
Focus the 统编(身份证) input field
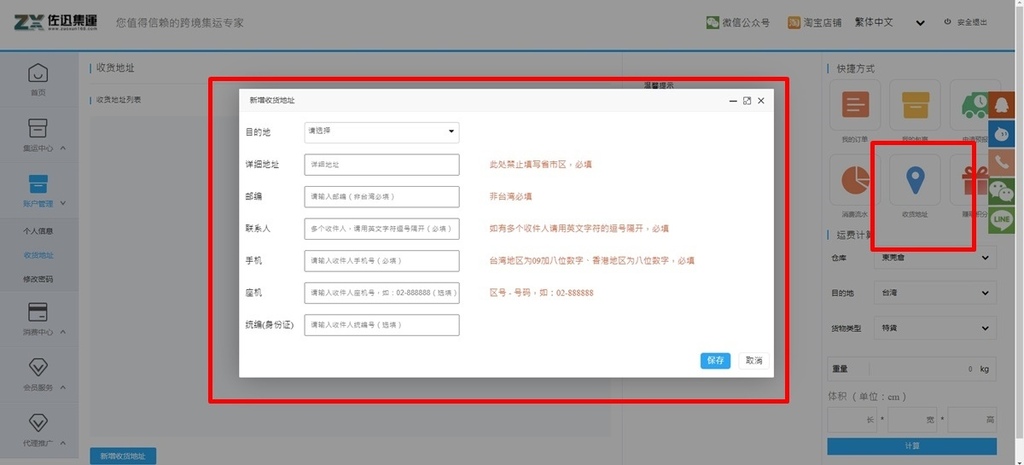pyautogui.click(x=381, y=325)
